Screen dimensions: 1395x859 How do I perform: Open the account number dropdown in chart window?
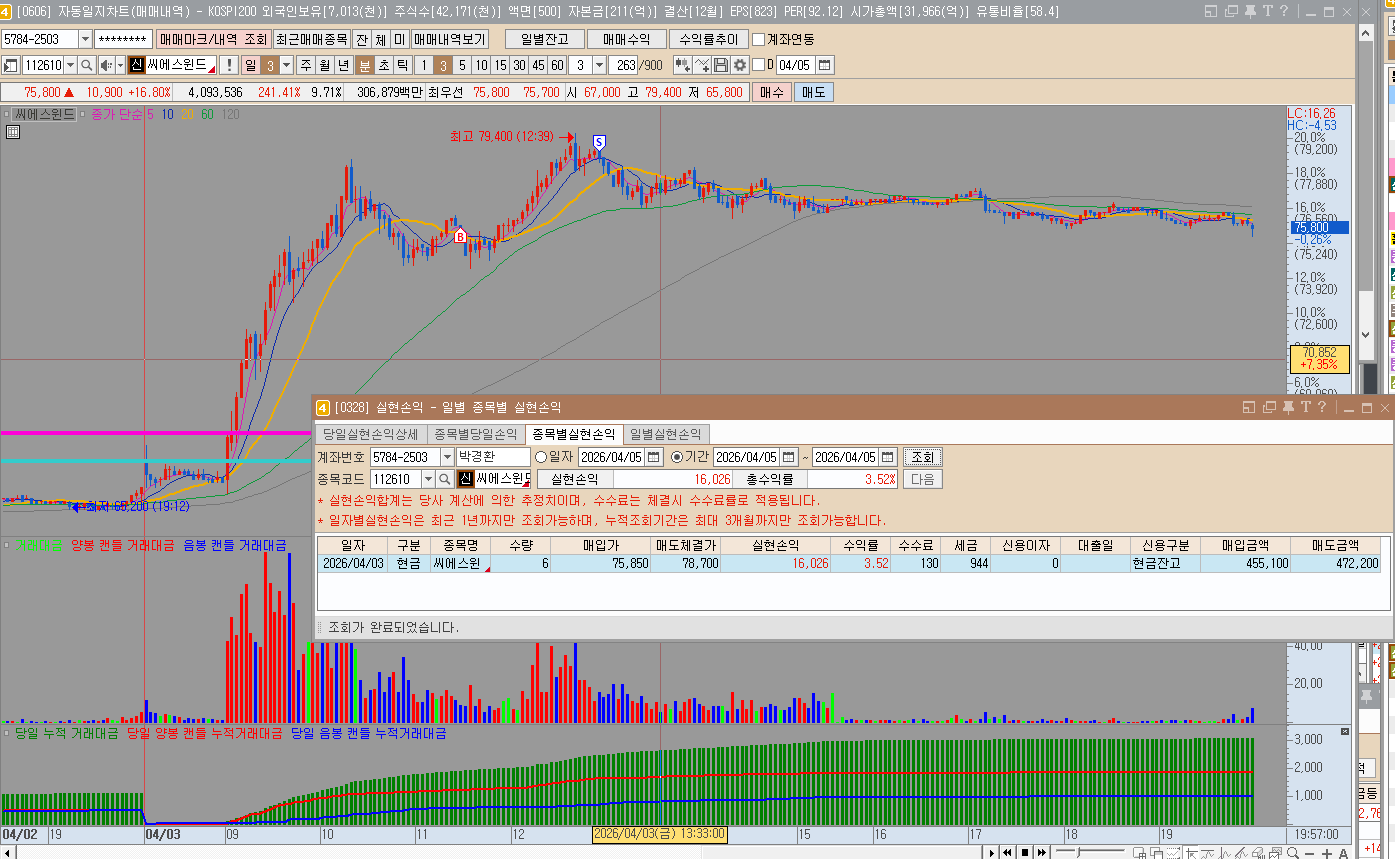85,40
